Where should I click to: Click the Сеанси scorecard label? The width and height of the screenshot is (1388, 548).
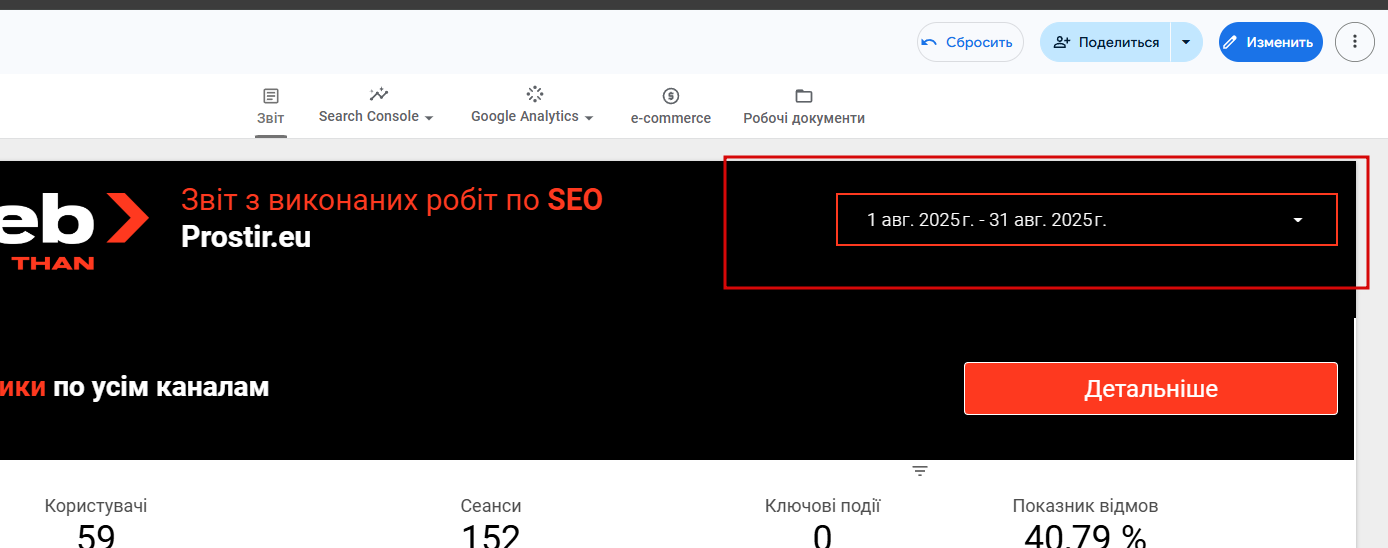click(491, 506)
